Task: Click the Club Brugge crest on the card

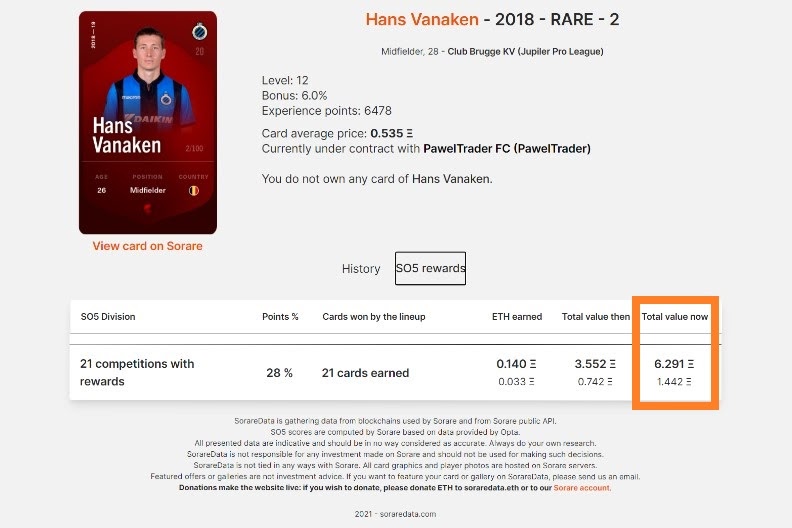Action: [200, 32]
